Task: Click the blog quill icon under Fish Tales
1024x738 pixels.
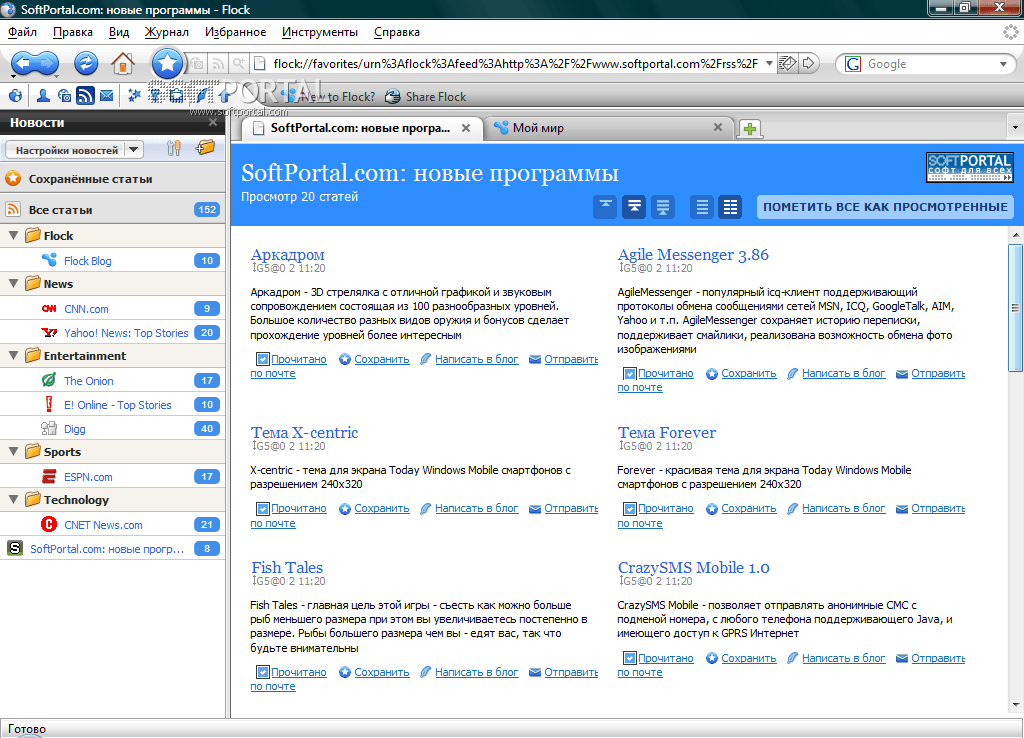Action: click(x=425, y=672)
